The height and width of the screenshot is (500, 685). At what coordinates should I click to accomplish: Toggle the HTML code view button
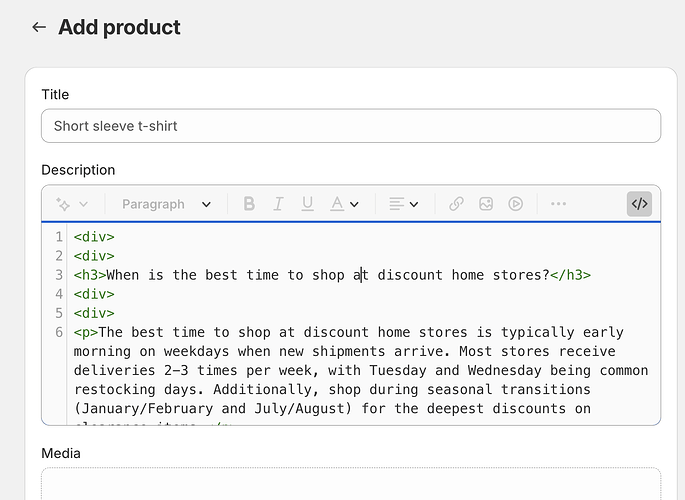640,204
